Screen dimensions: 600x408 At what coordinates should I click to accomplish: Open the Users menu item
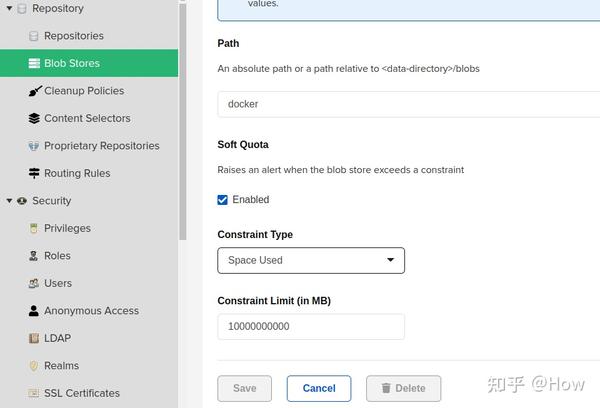(x=57, y=283)
